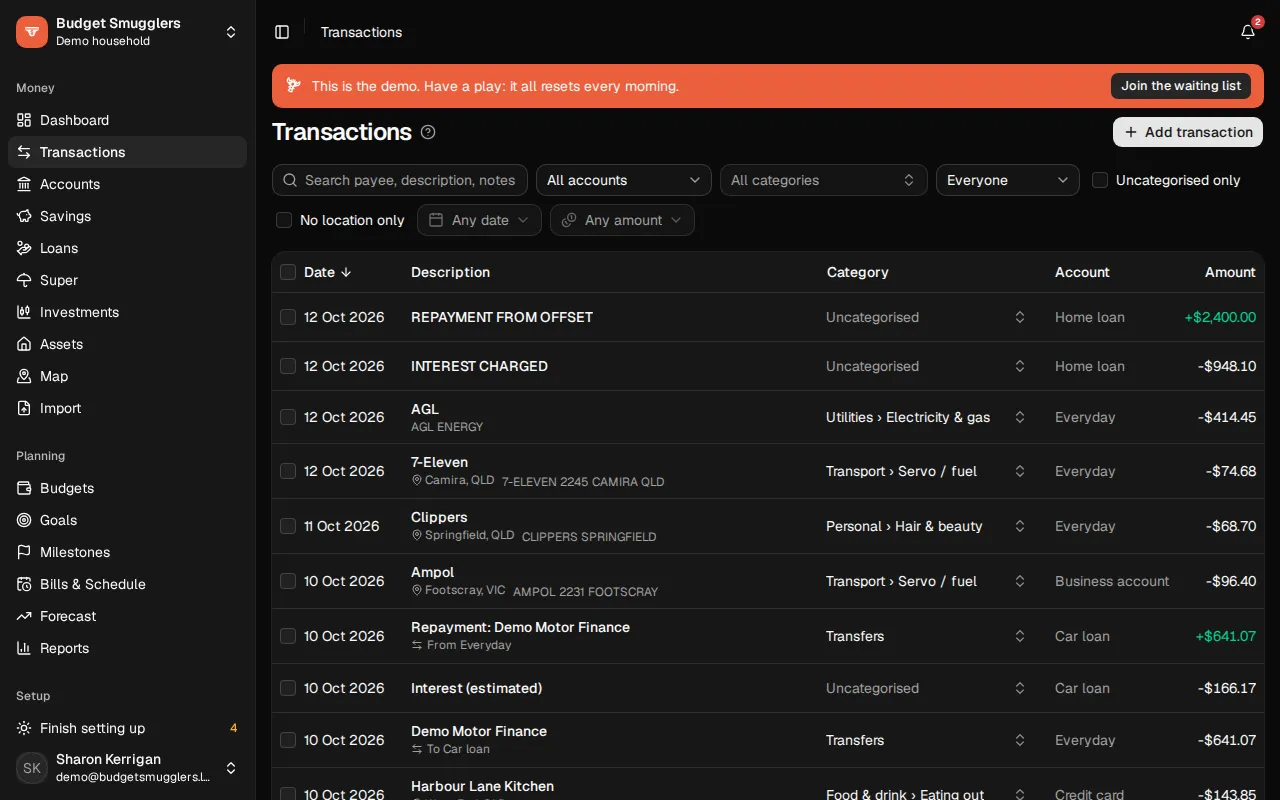Open Reports from sidebar
Screen dimensions: 1280x800
click(127, 648)
